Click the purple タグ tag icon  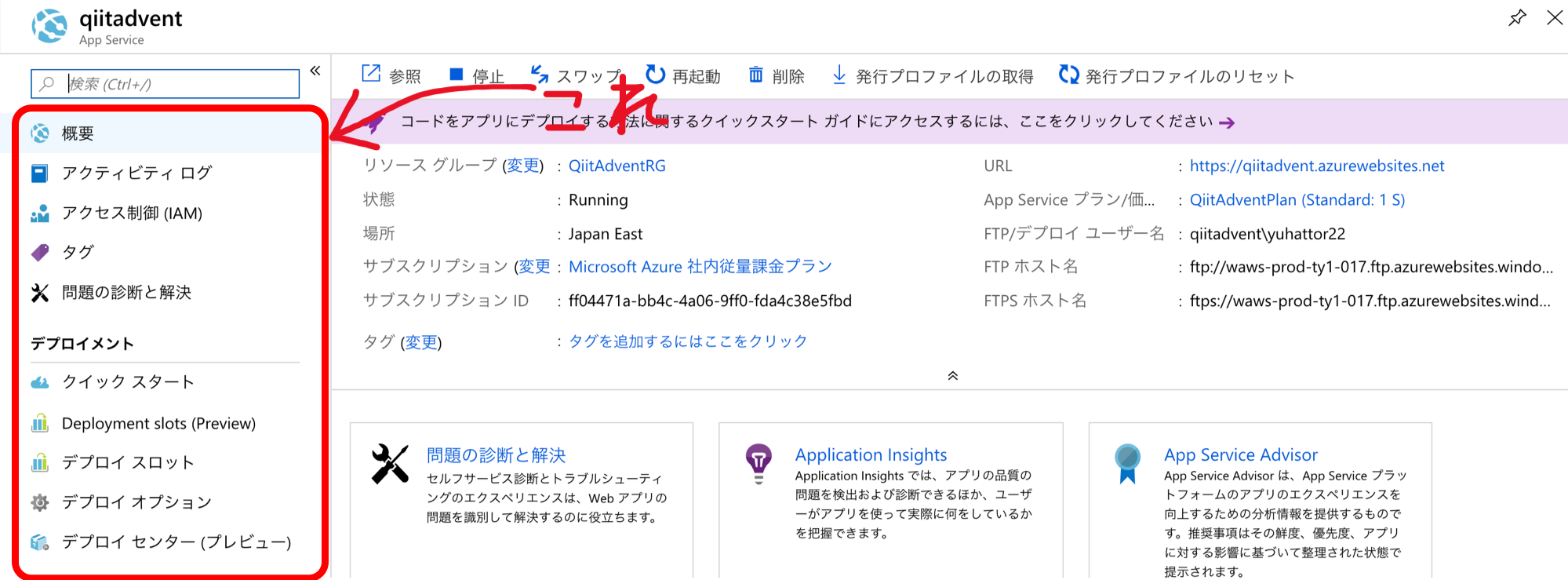coord(40,253)
